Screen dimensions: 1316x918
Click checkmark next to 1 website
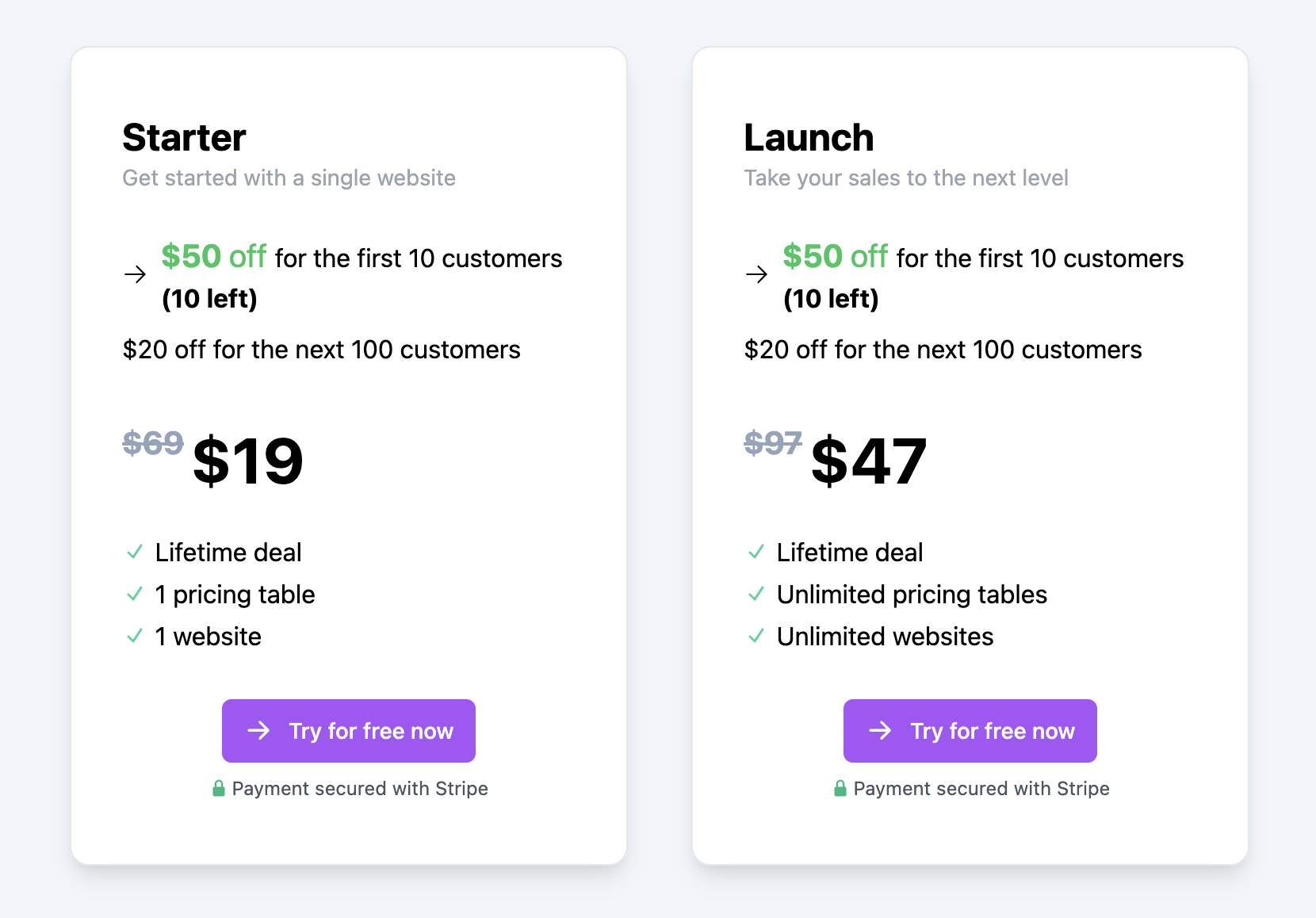[x=135, y=636]
